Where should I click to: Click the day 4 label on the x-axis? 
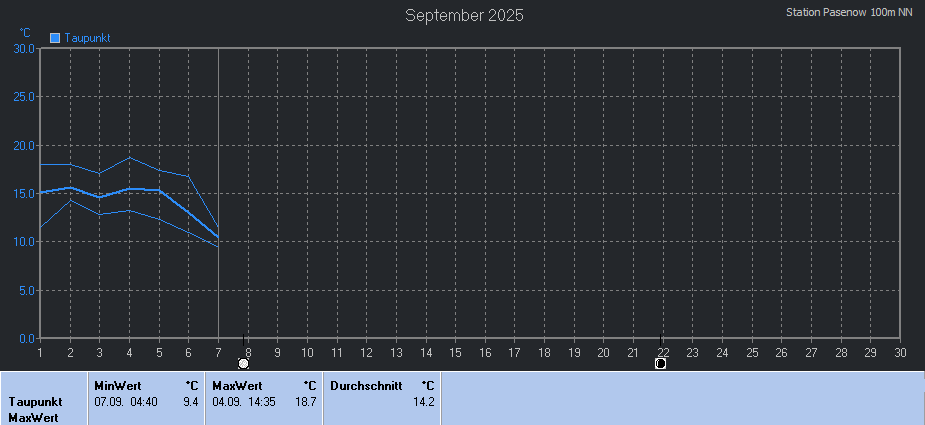coord(129,352)
